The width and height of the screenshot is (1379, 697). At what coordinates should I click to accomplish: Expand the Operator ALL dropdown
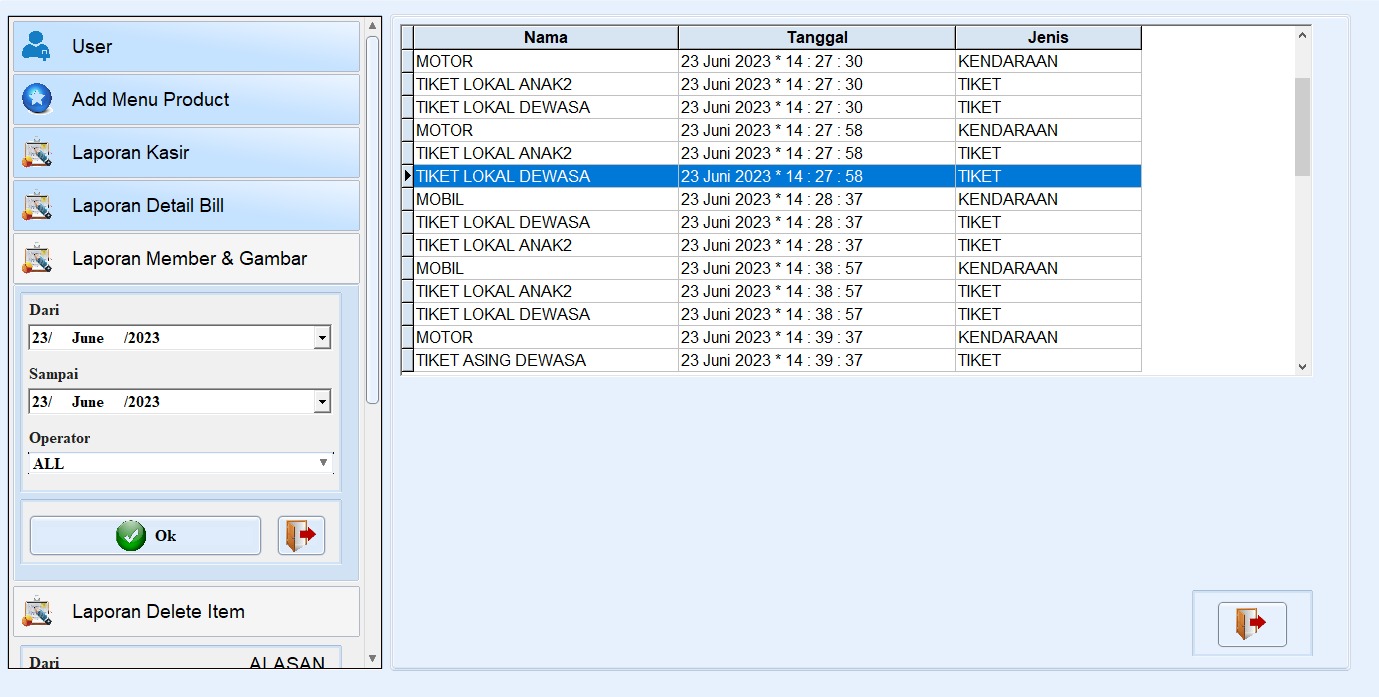[323, 463]
